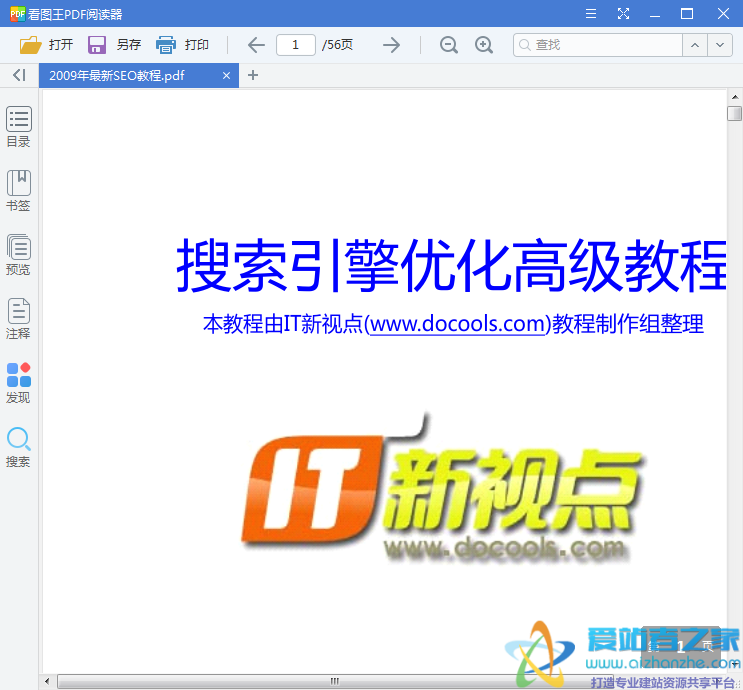Collapse the sidebar with the arrow icon
The image size is (743, 690).
19,75
